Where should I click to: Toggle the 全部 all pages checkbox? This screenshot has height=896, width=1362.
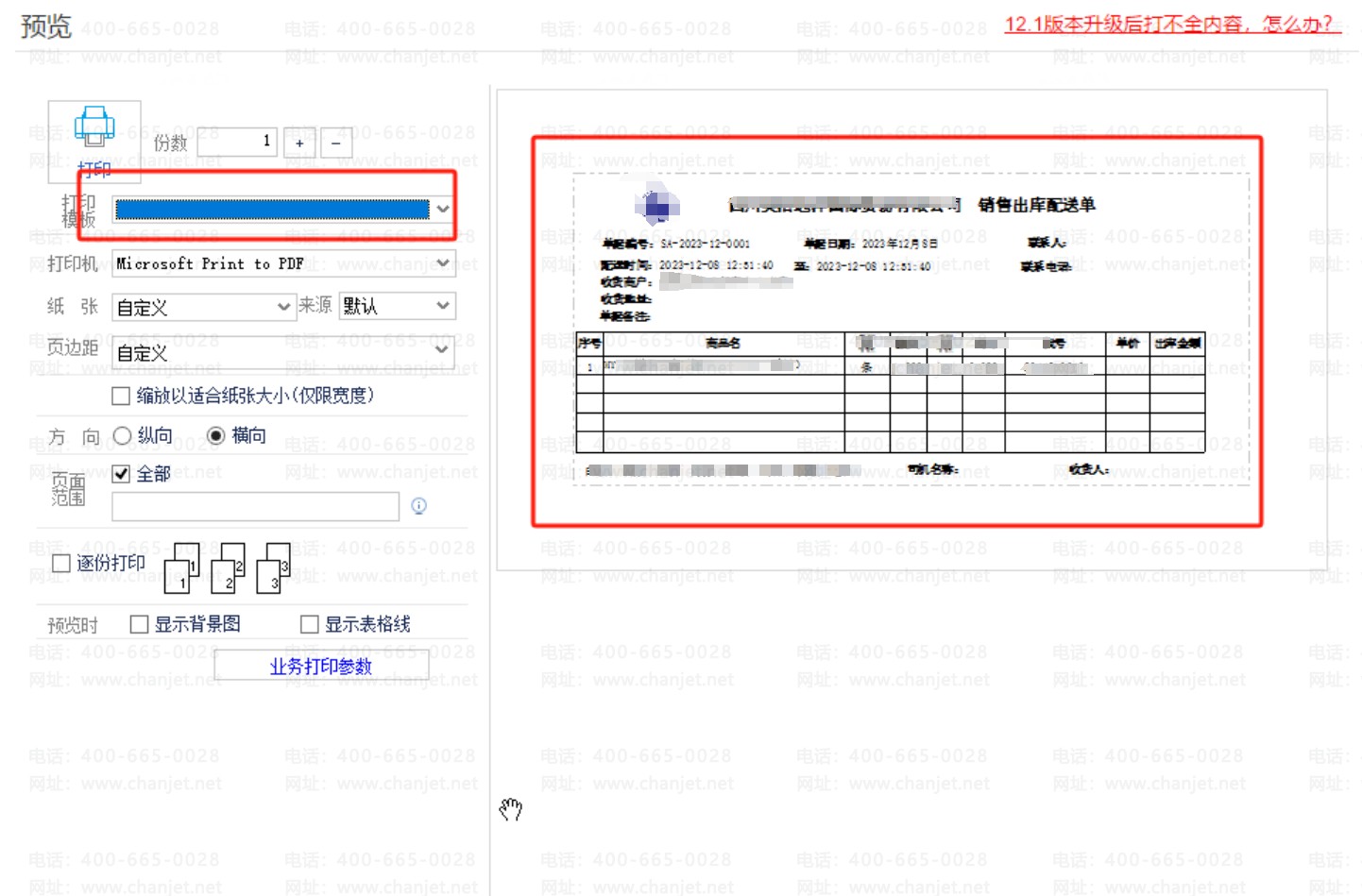121,474
